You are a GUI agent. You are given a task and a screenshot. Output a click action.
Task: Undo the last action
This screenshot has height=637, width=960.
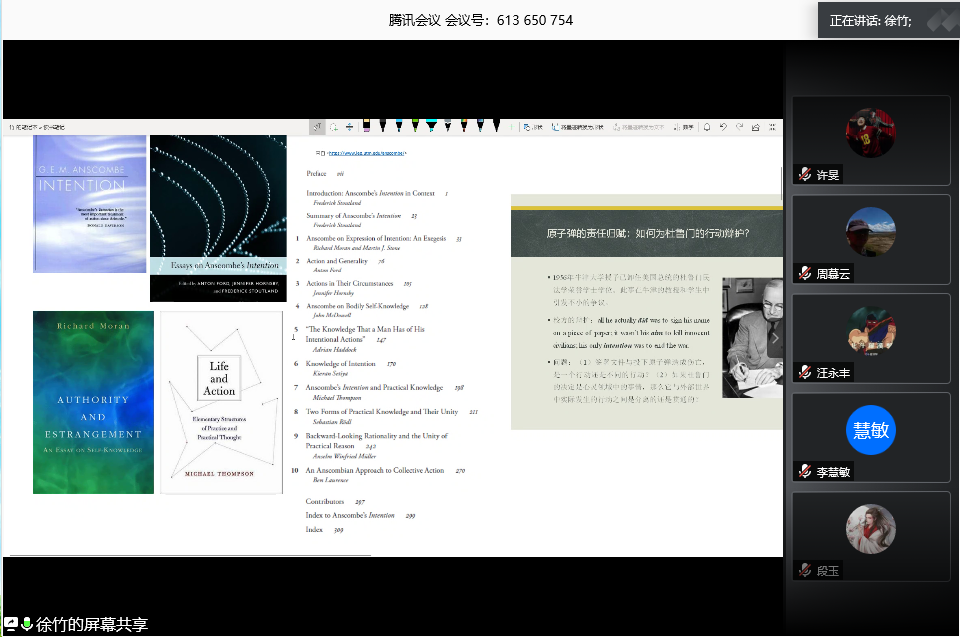pos(723,127)
